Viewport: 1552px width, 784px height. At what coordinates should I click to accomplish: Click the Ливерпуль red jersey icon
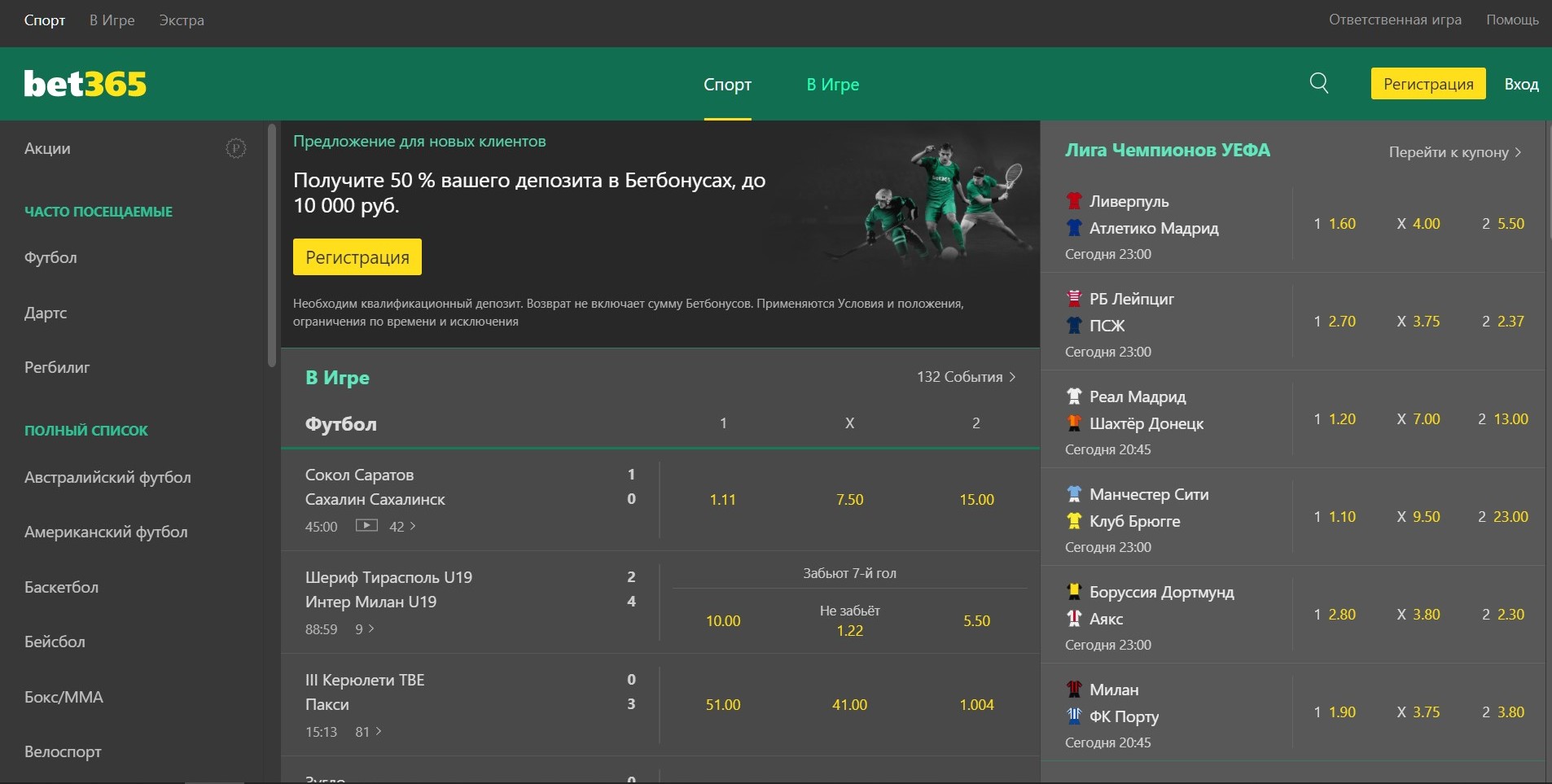click(1074, 200)
